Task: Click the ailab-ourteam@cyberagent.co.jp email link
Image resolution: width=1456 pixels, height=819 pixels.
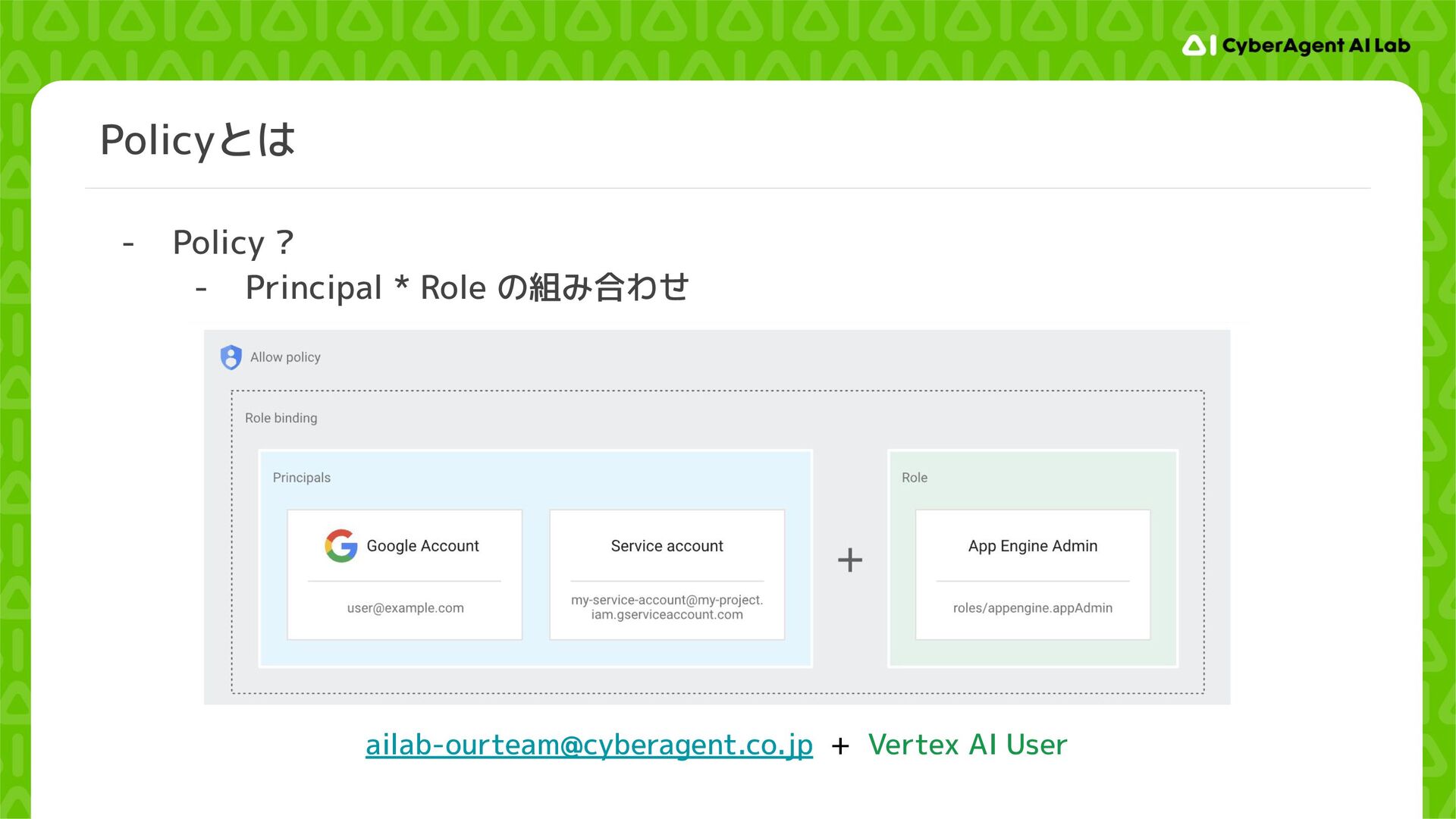Action: (588, 745)
